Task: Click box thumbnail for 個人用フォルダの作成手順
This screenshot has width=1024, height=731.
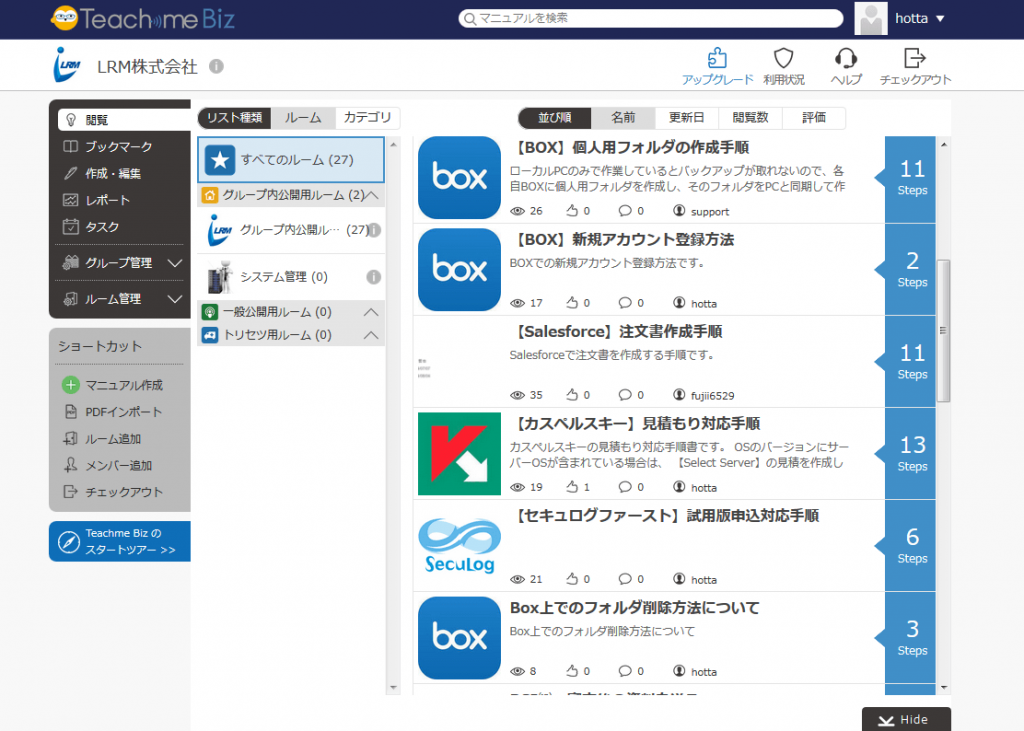Action: tap(459, 178)
